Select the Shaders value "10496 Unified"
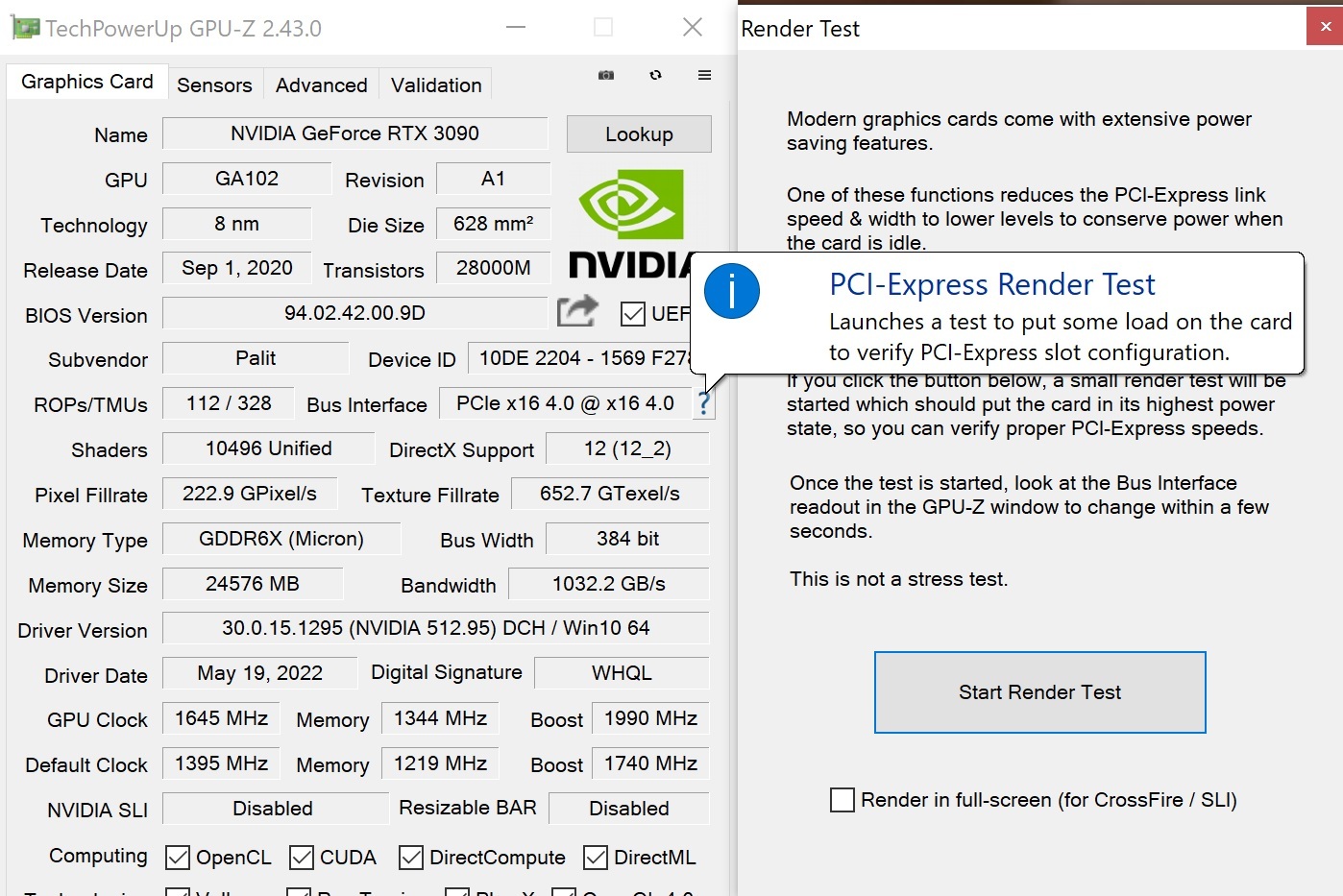The image size is (1343, 896). click(268, 448)
